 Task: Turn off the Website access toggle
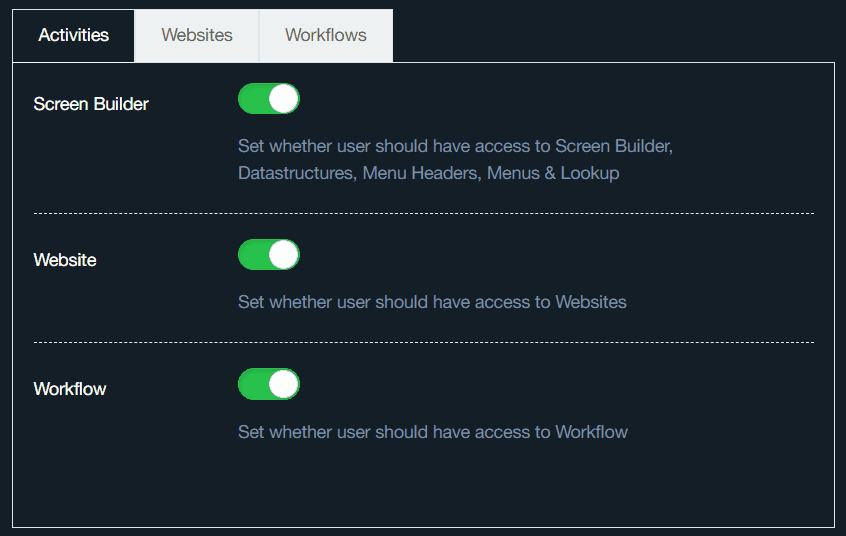pos(268,255)
